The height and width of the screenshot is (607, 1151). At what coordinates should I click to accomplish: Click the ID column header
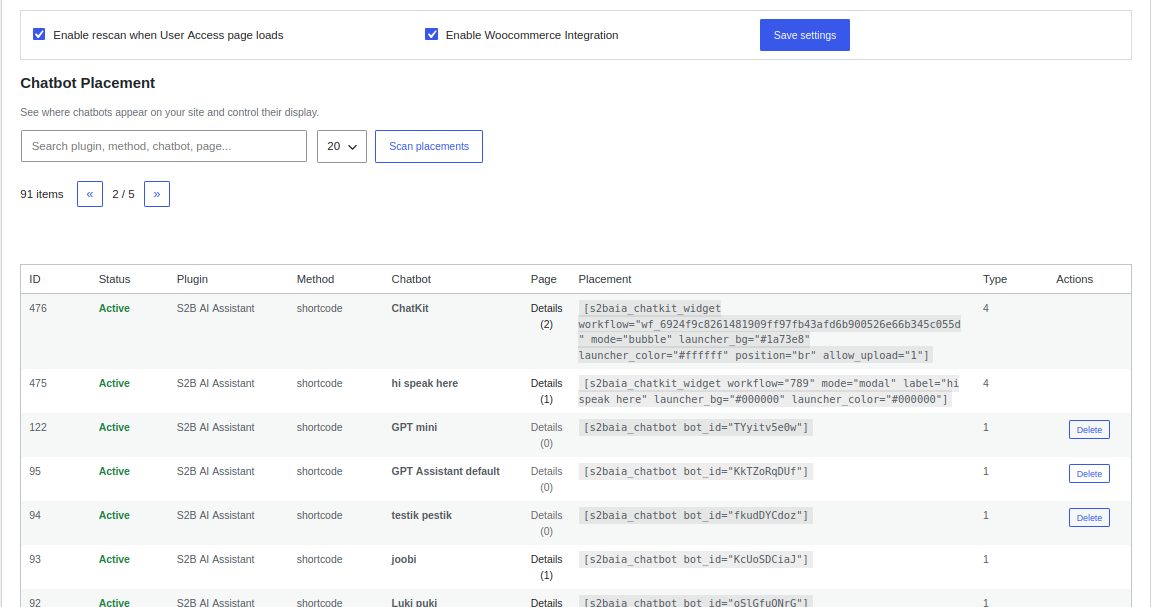[35, 279]
